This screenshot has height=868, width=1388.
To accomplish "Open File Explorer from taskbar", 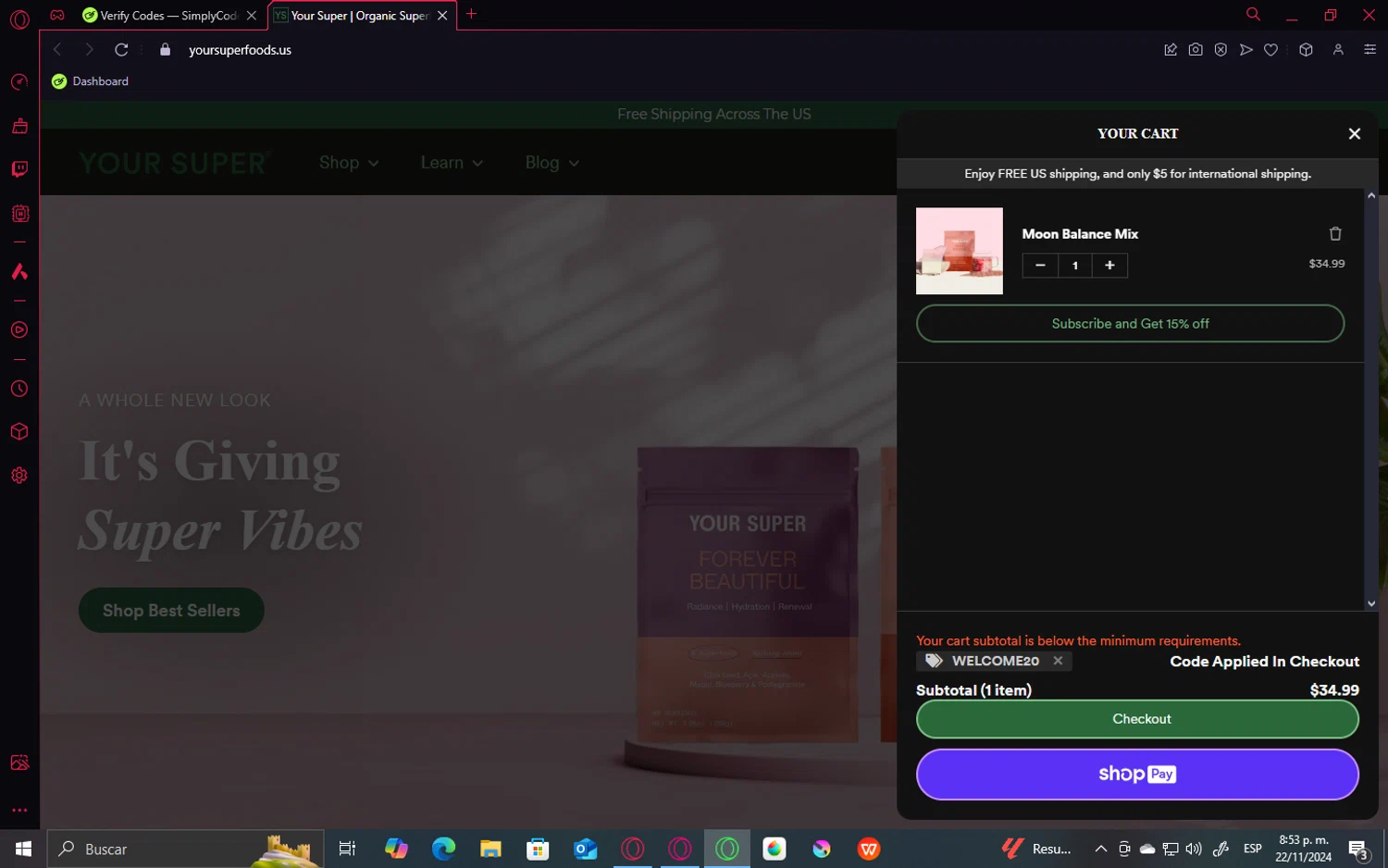I will click(490, 849).
